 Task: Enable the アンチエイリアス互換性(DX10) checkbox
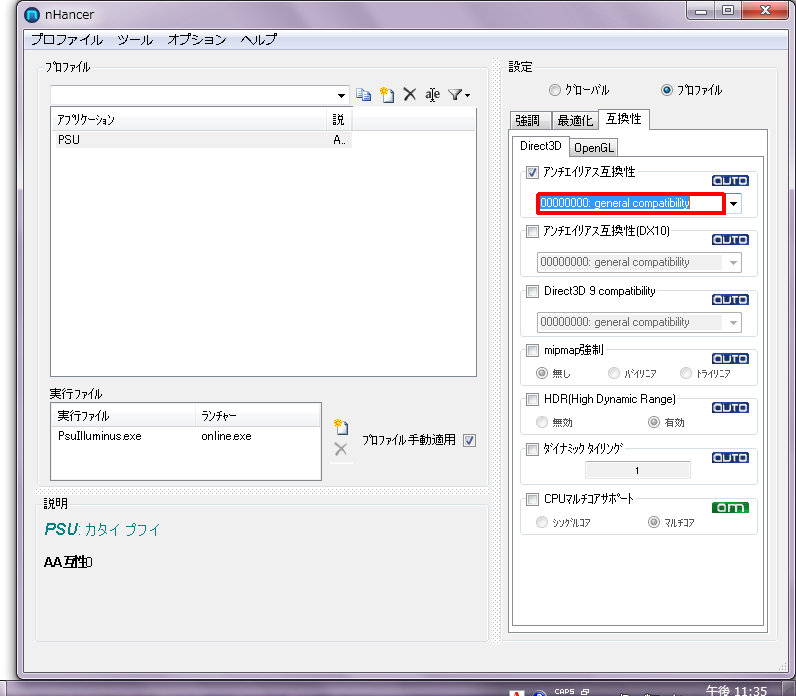point(532,231)
